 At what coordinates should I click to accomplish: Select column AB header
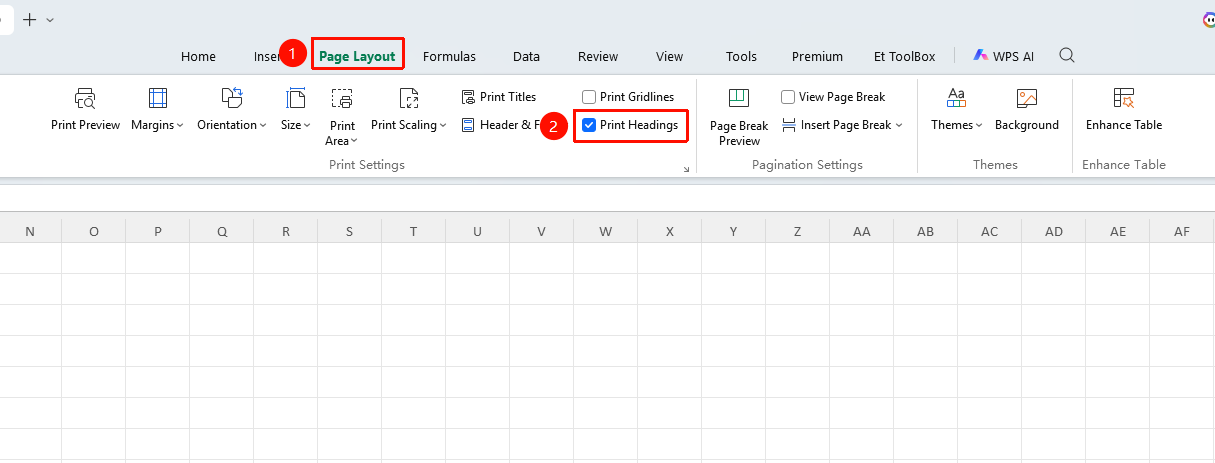(x=926, y=231)
